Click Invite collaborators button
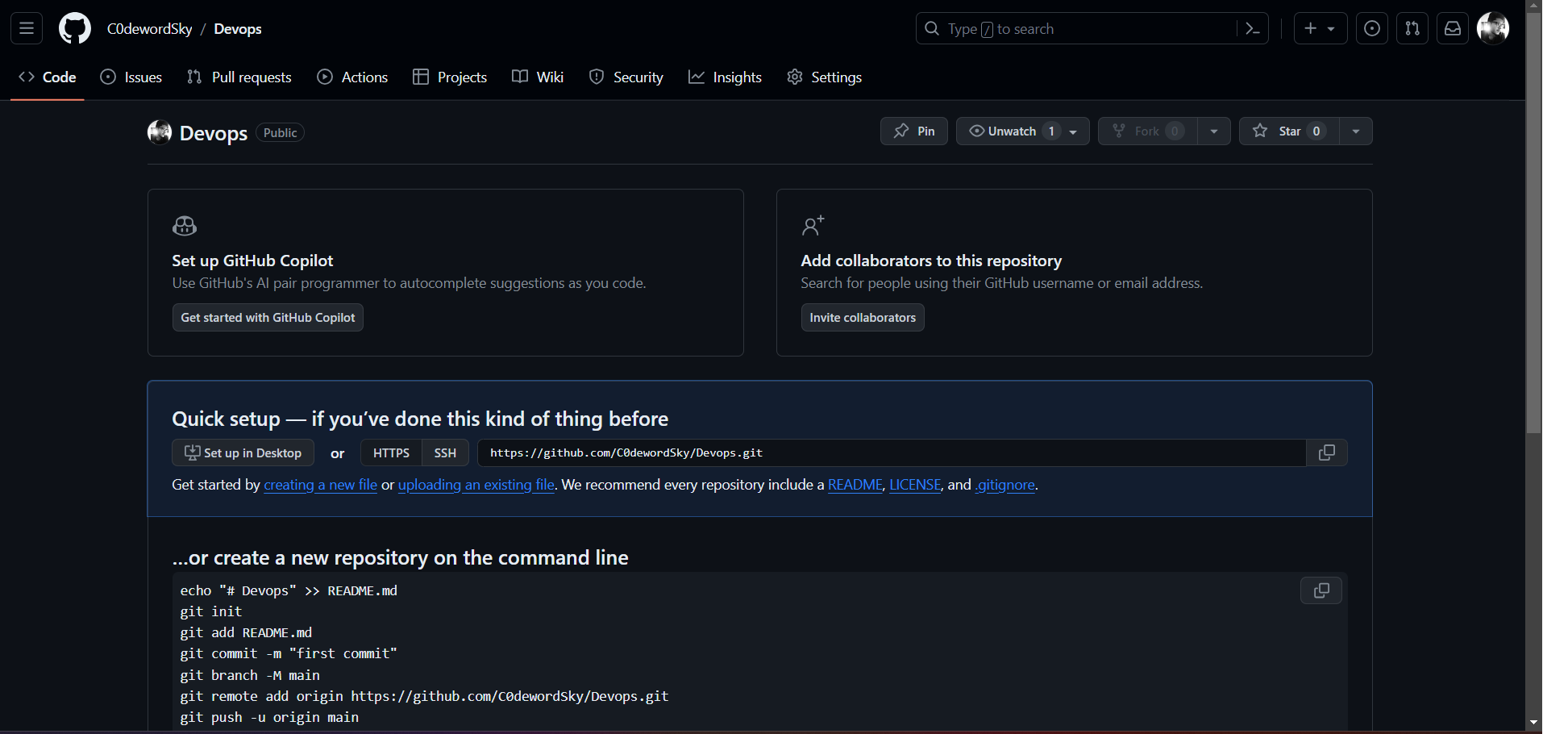Viewport: 1568px width, 734px height. click(863, 318)
